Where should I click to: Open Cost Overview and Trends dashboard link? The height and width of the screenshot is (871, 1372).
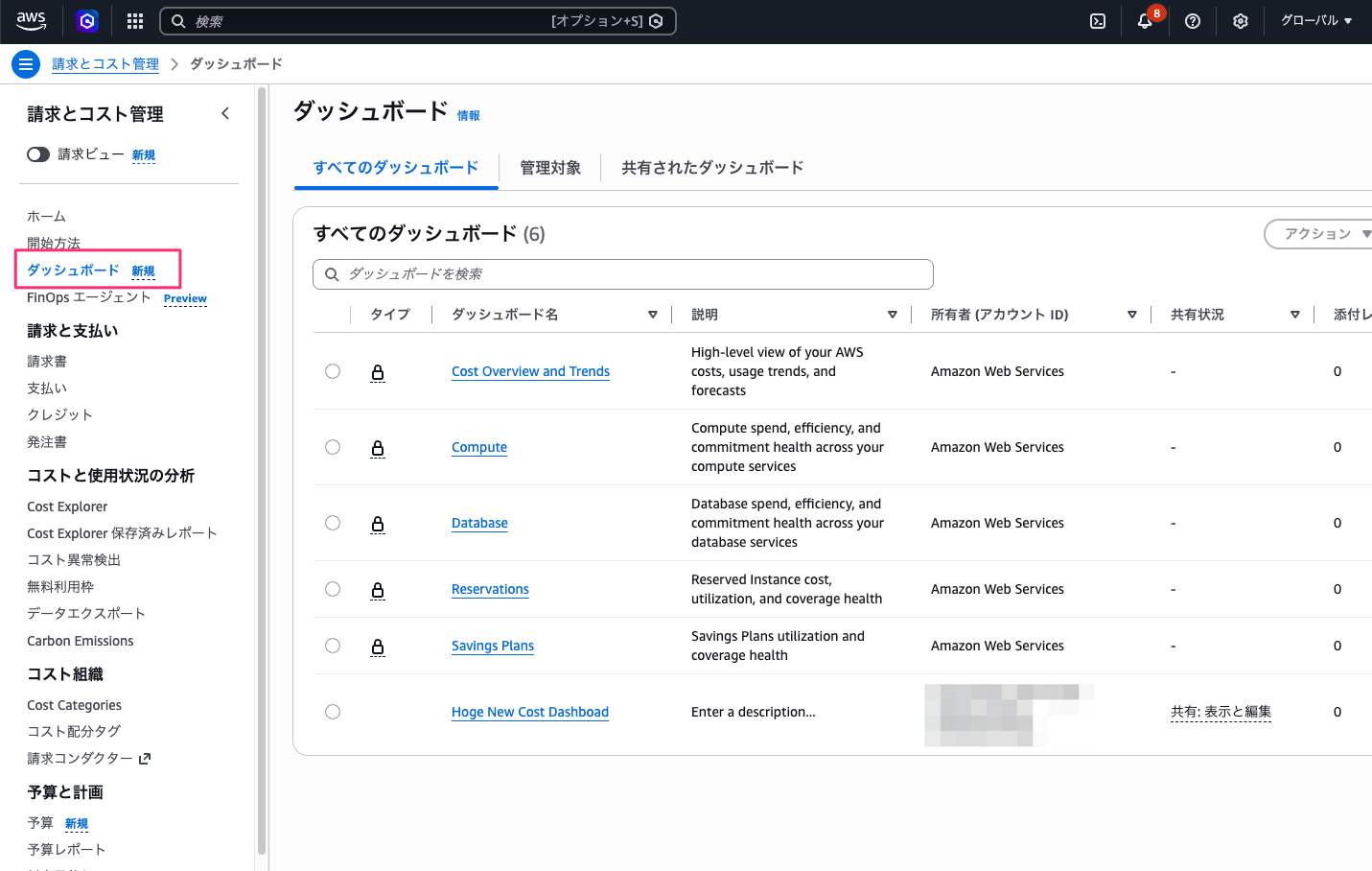pos(530,371)
